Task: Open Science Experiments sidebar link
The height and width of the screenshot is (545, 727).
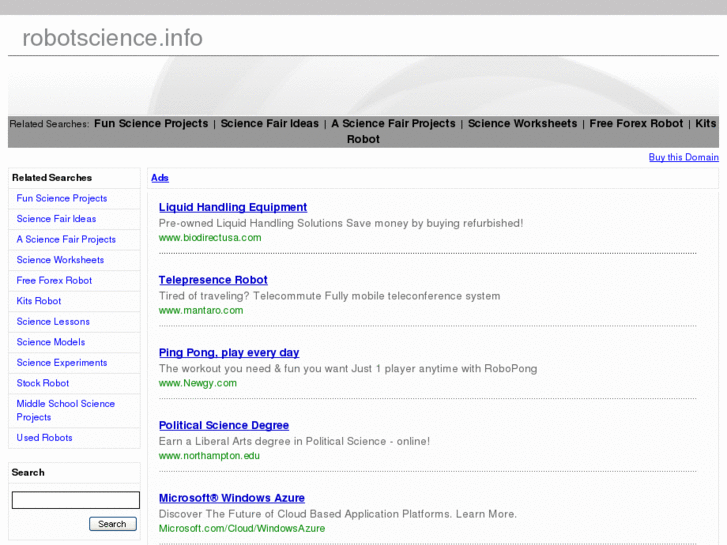Action: (x=62, y=363)
